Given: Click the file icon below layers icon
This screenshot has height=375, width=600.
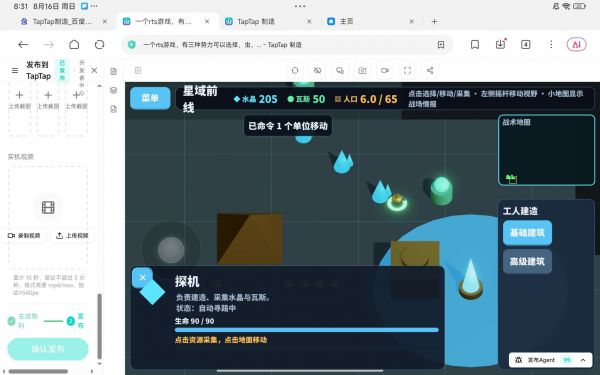Looking at the screenshot, I should tap(114, 109).
